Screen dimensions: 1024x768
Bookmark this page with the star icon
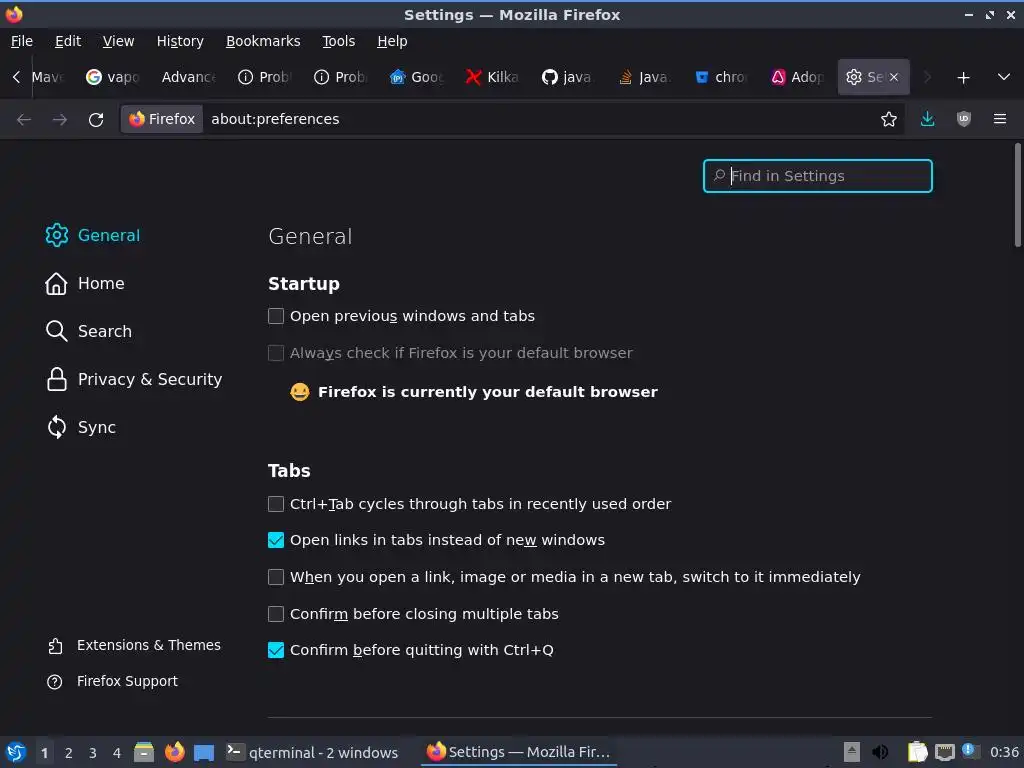click(888, 119)
